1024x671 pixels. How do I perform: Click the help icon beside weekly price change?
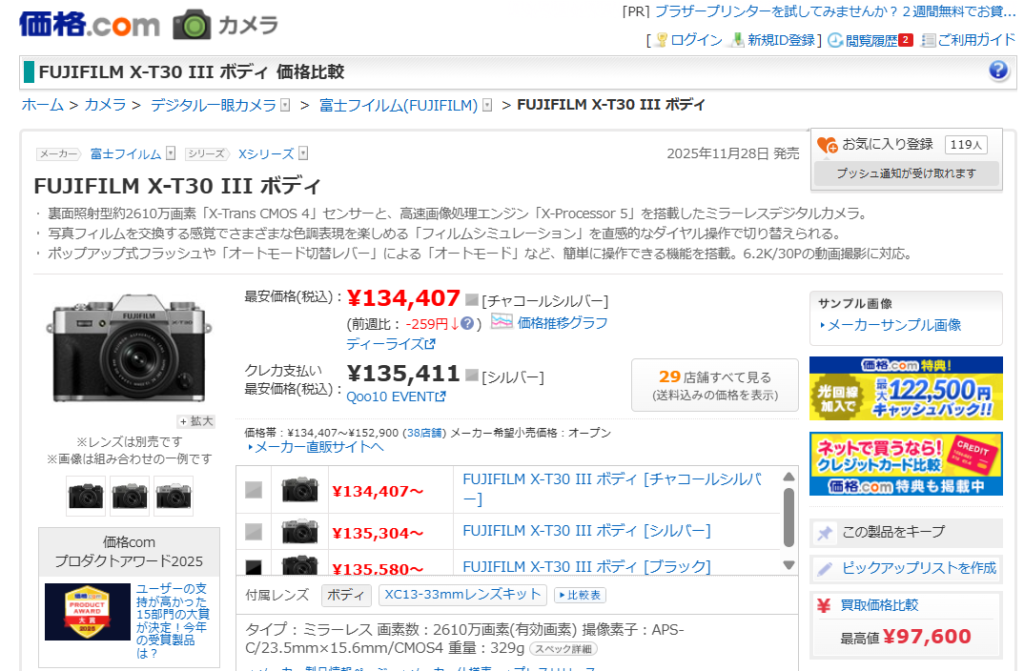[x=467, y=323]
